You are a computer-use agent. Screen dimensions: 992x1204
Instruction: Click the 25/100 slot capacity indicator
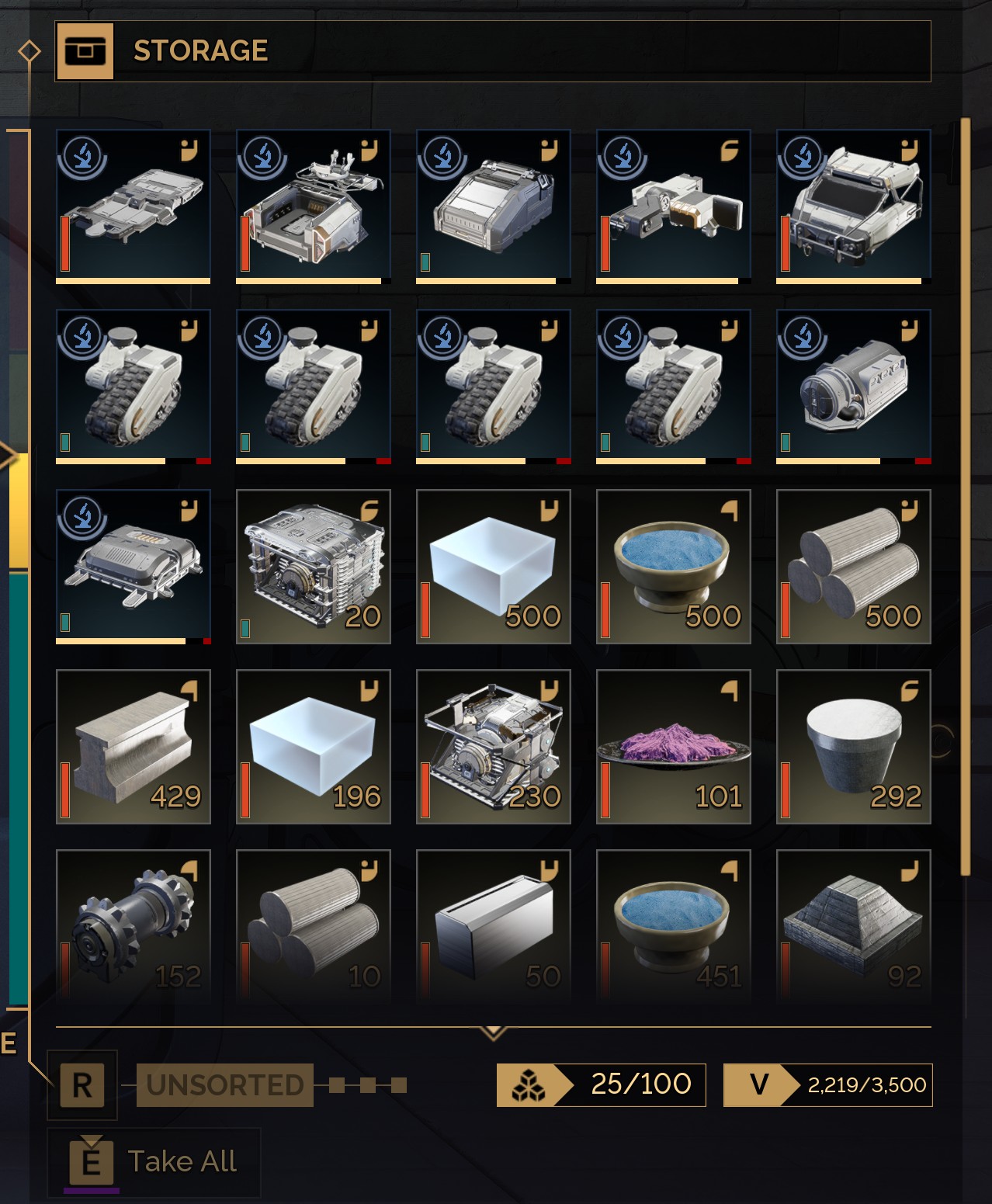point(602,1084)
